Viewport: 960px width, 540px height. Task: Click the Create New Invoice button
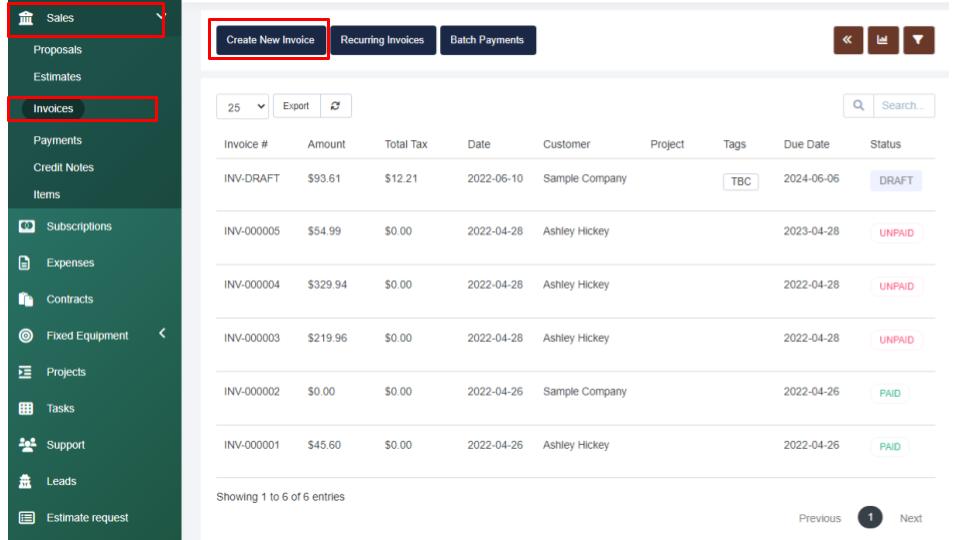click(x=270, y=40)
